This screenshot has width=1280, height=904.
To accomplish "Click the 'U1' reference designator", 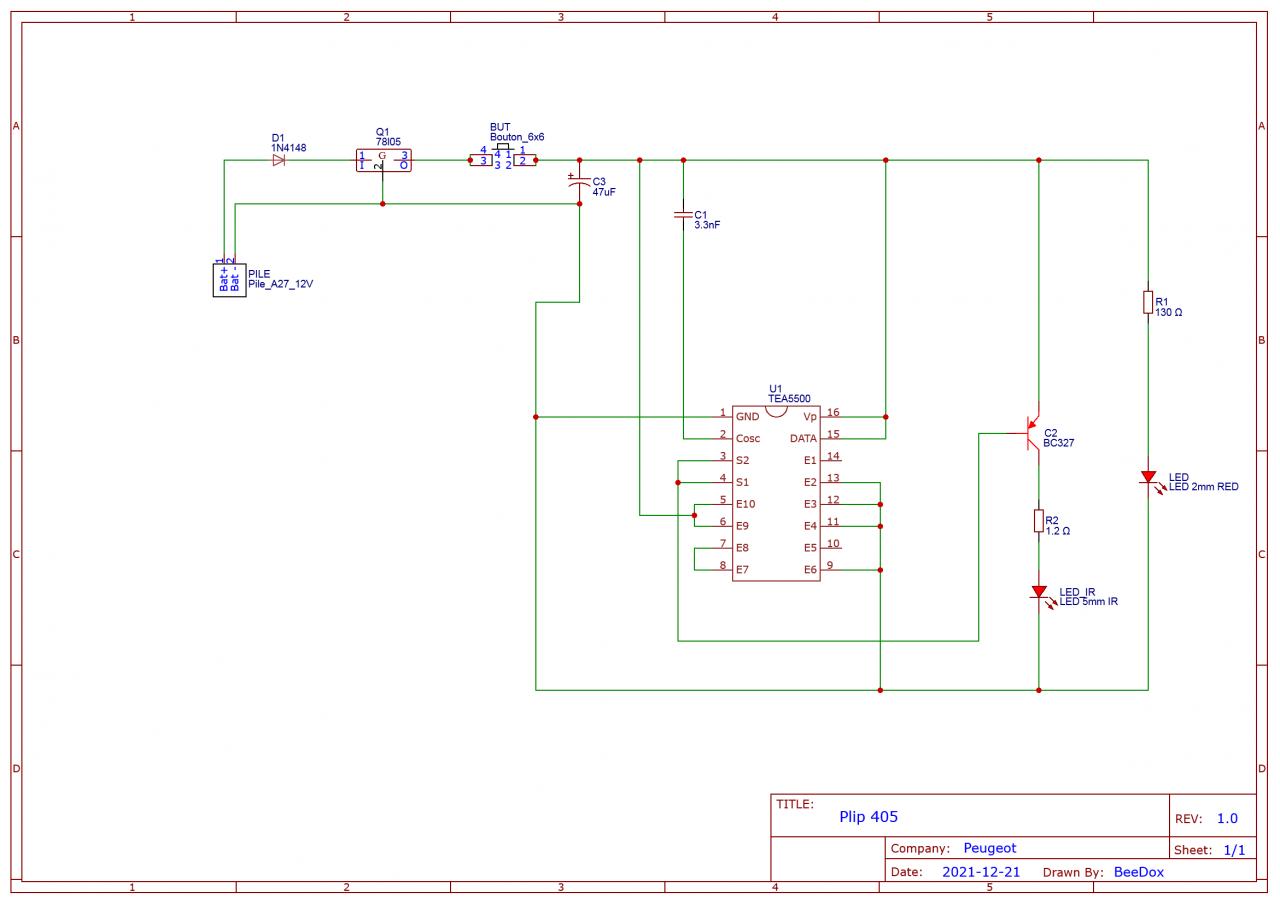I will pos(775,388).
